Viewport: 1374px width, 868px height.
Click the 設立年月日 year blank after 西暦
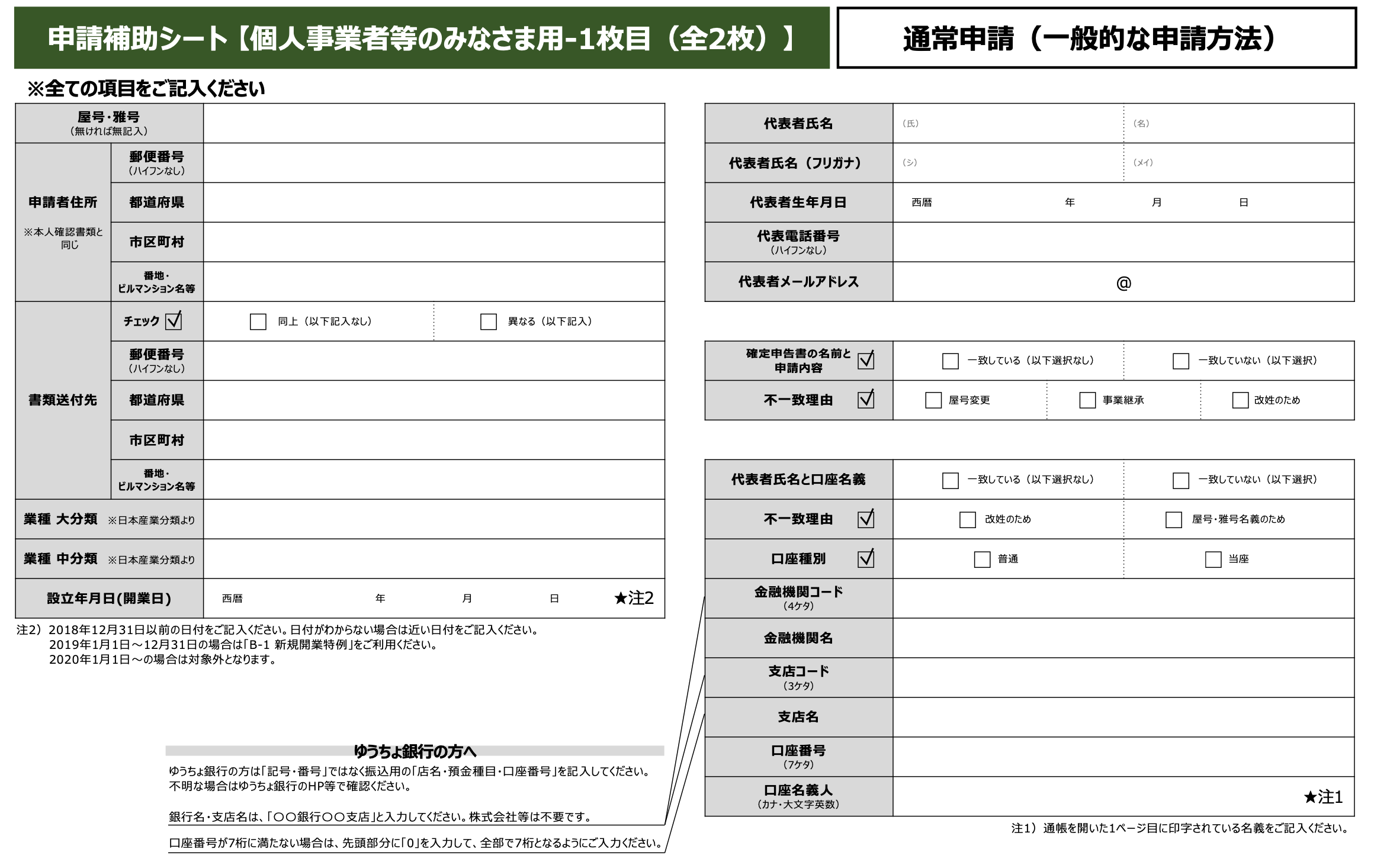pos(309,599)
